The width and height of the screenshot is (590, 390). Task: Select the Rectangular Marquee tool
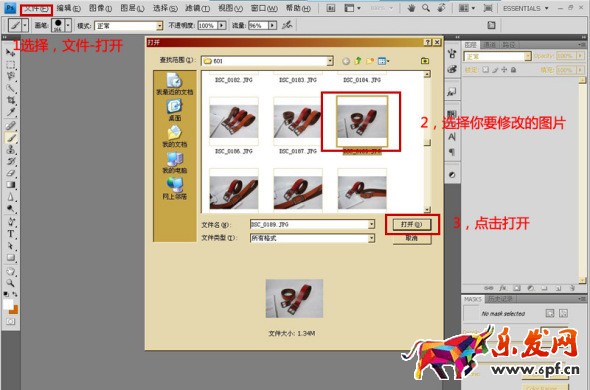(x=10, y=65)
